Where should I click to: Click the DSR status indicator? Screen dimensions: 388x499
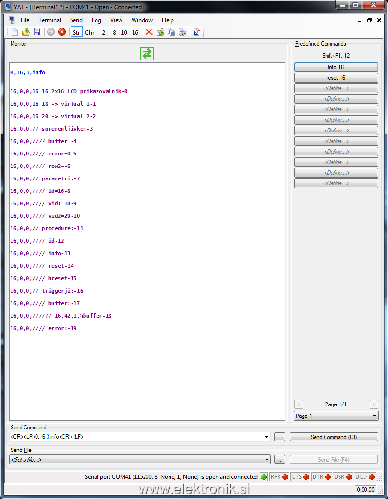343,477
